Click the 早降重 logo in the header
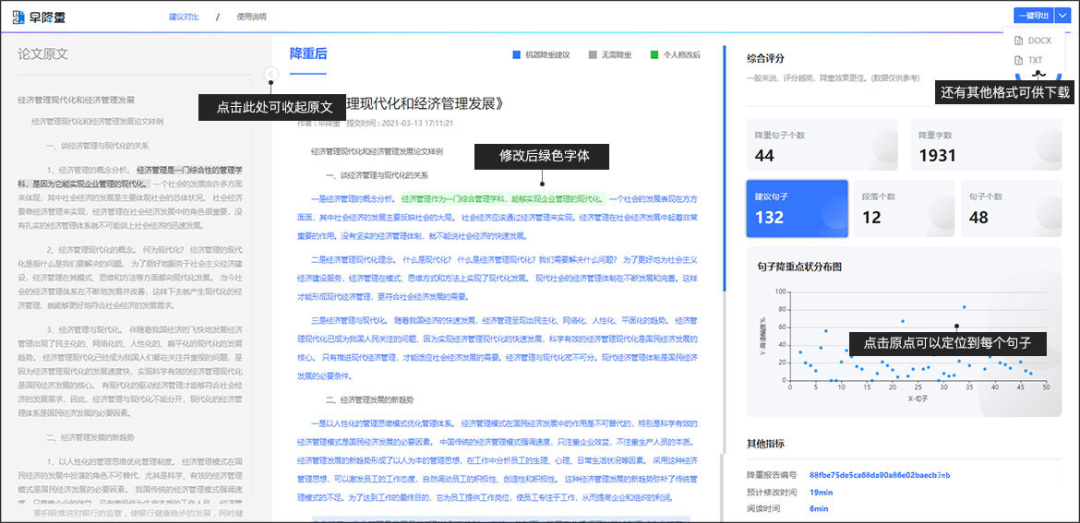Viewport: 1080px width, 523px height. tap(39, 16)
